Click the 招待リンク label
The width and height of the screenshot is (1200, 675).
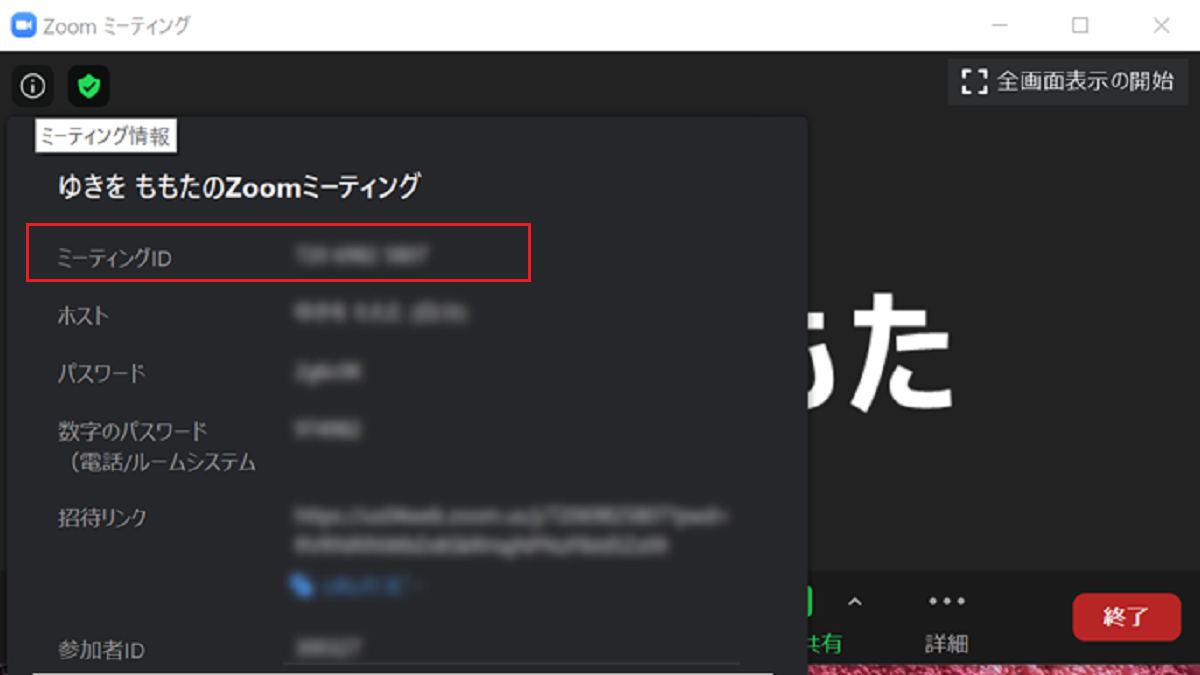coord(102,518)
